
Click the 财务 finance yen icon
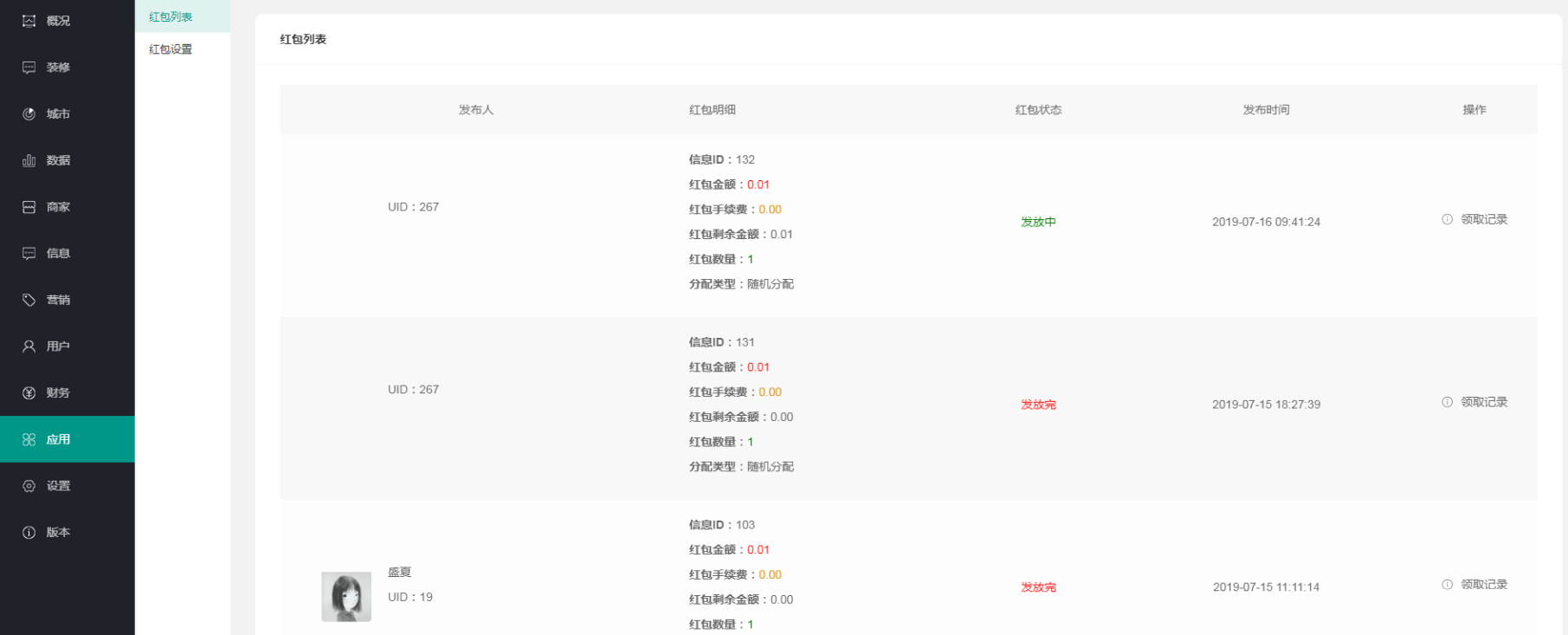[29, 392]
